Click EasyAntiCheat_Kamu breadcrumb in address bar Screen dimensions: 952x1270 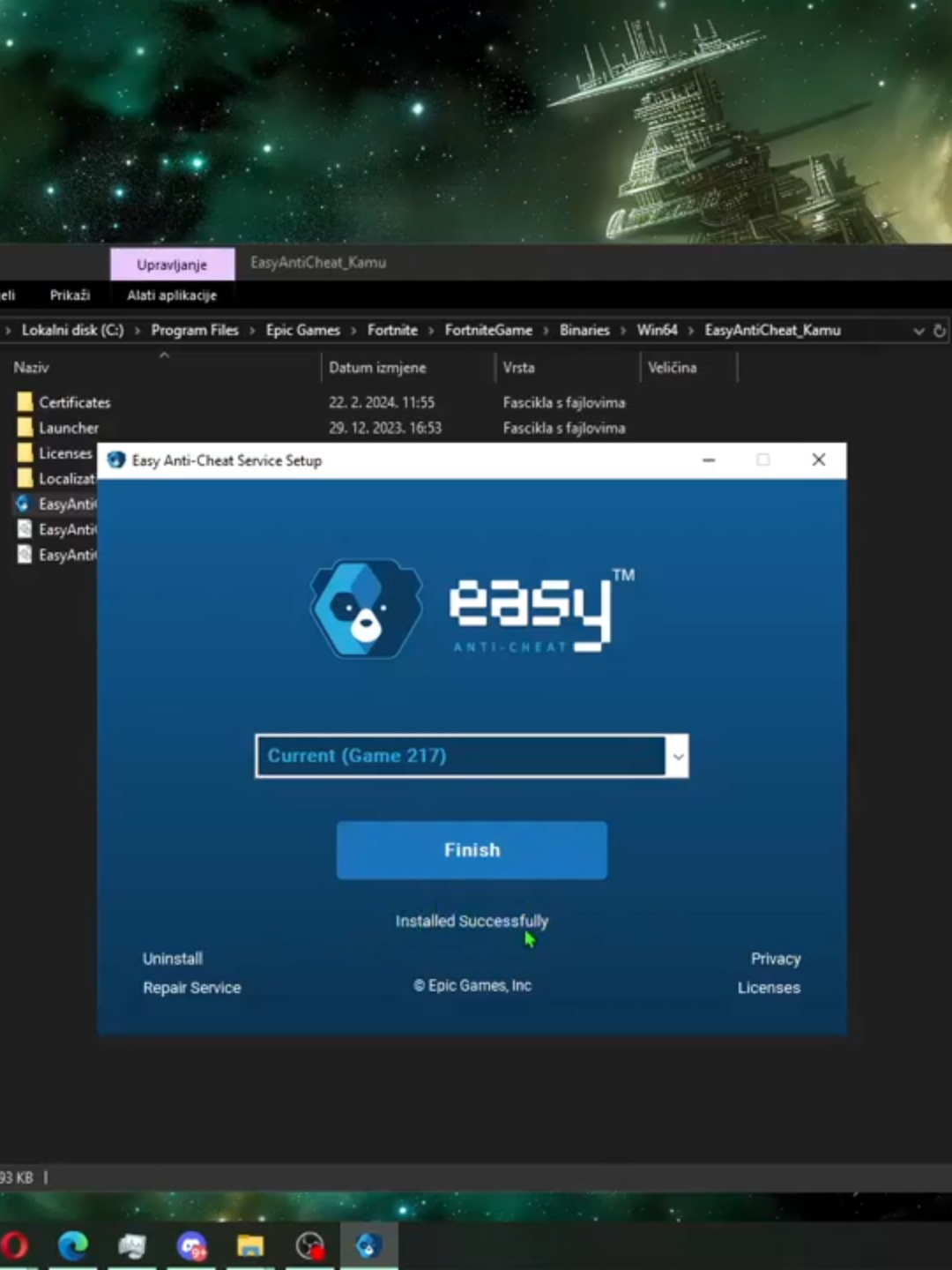773,330
